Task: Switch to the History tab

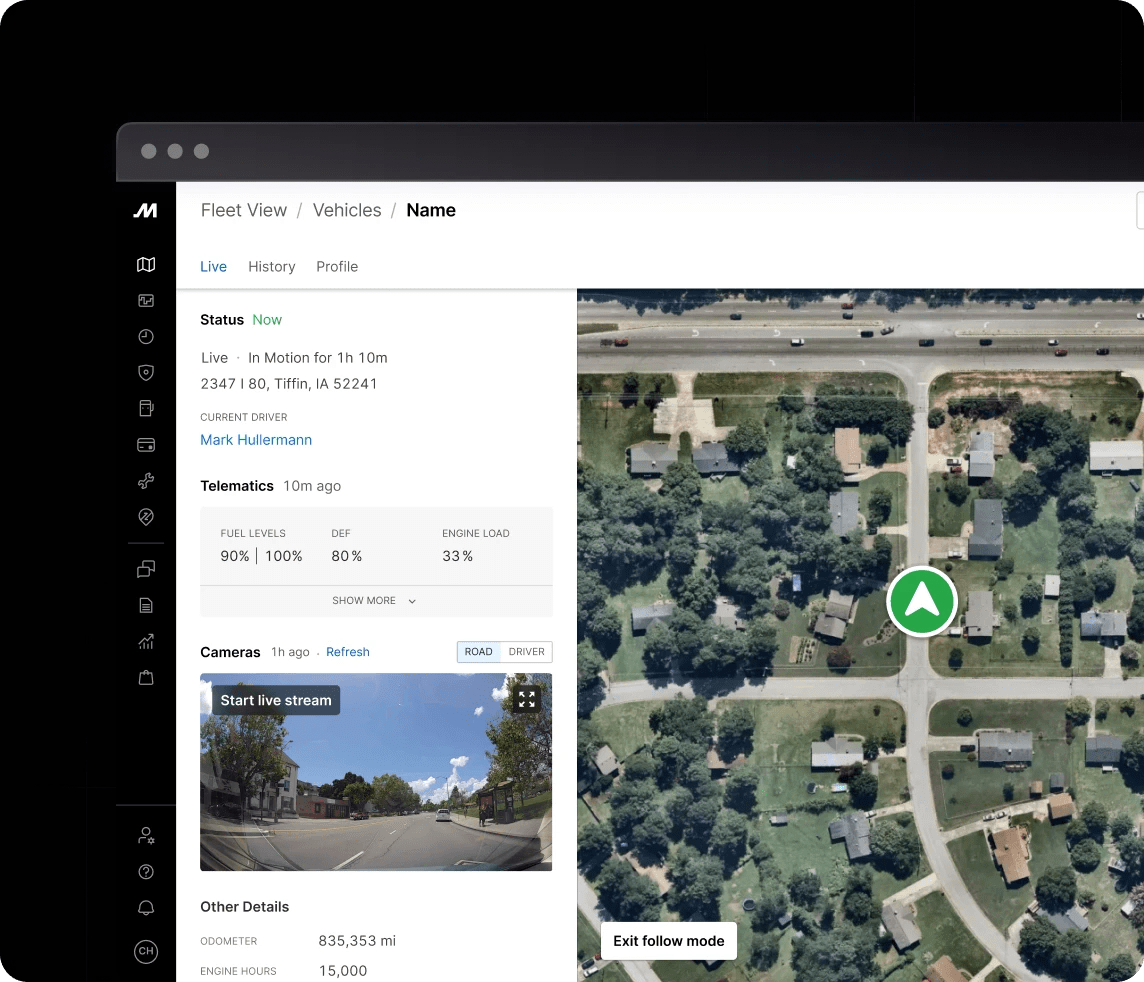Action: (x=271, y=267)
